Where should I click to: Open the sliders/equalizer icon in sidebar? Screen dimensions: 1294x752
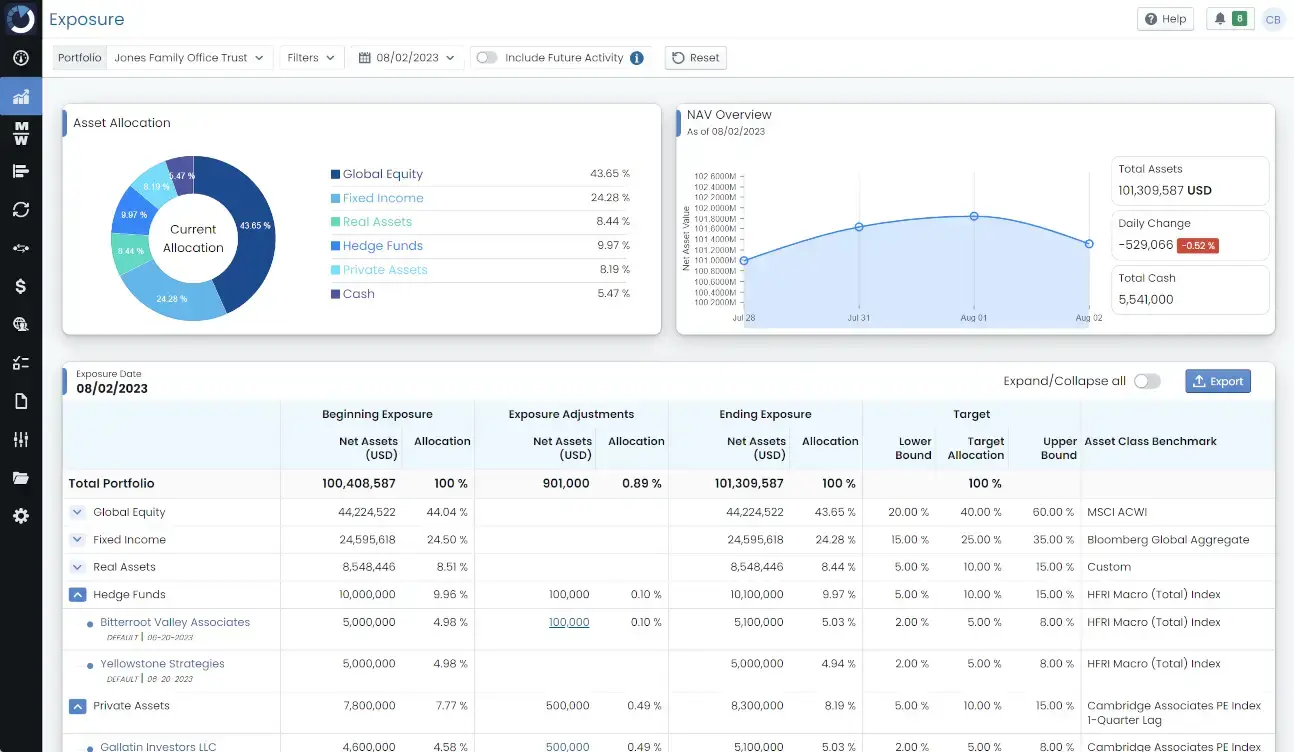[20, 440]
